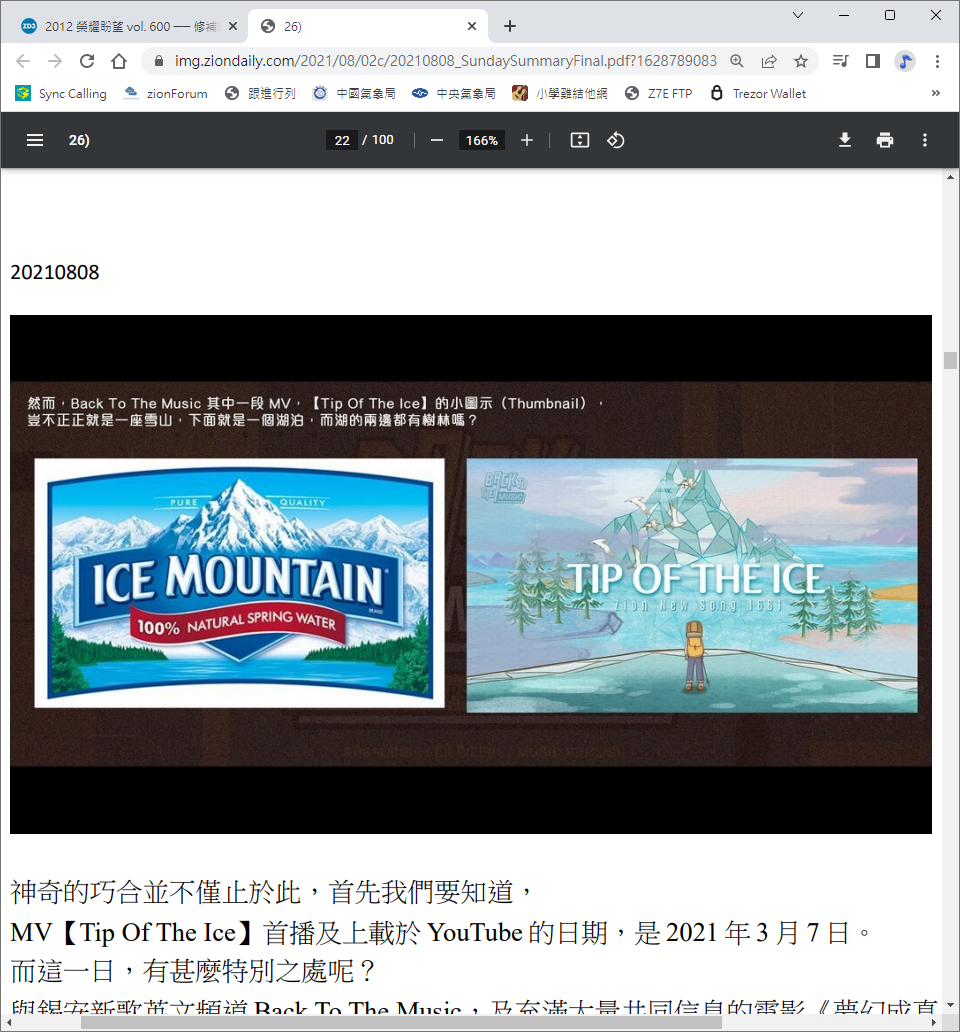The height and width of the screenshot is (1032, 960).
Task: Open the PDF sidebar hamburger menu
Action: (35, 140)
